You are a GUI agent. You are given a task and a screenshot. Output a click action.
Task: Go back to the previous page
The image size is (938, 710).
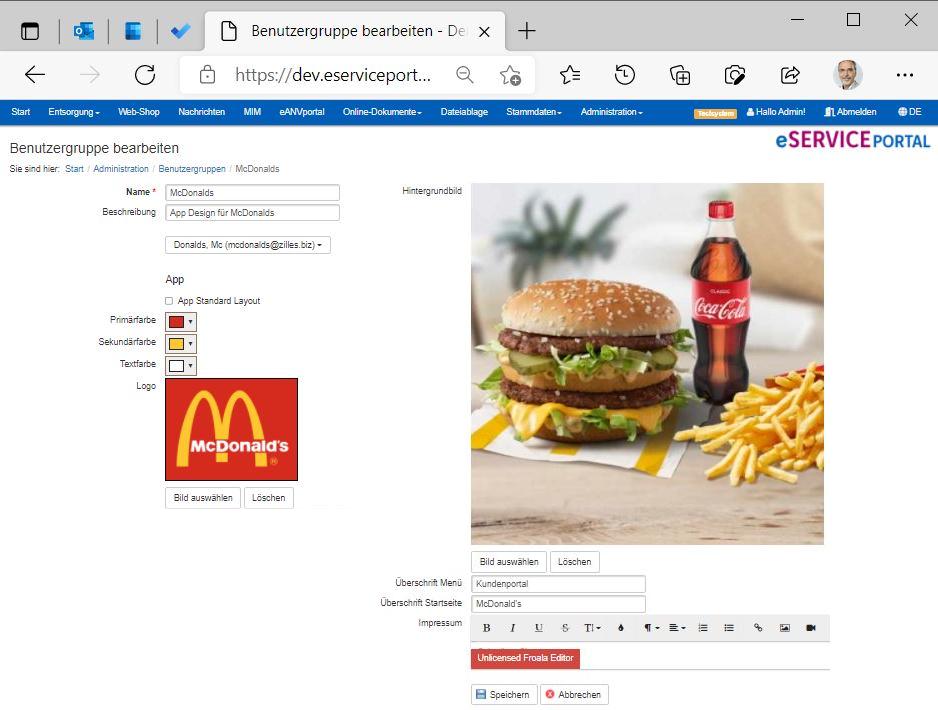[x=35, y=75]
